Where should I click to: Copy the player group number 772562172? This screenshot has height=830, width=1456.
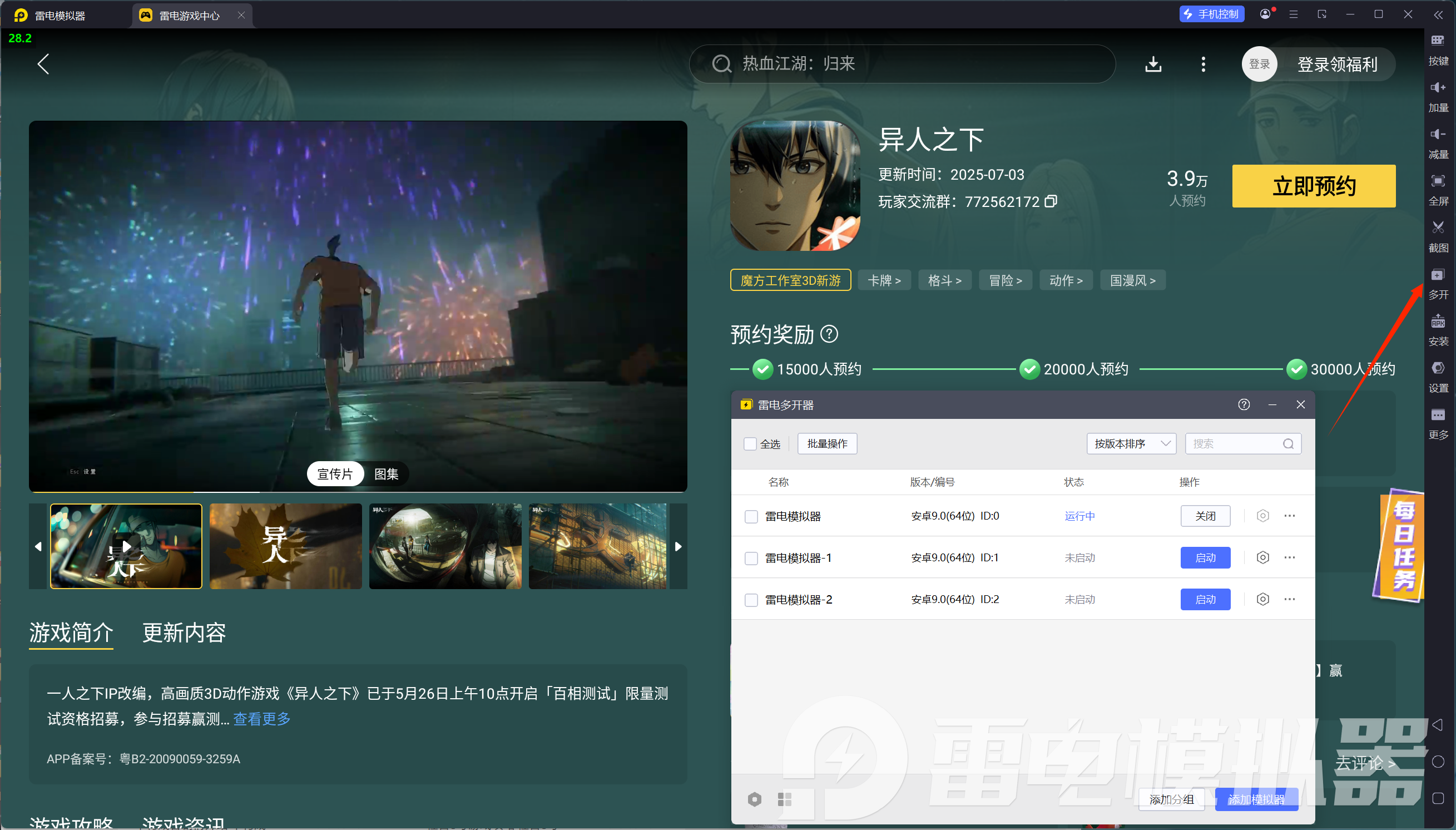click(1051, 201)
